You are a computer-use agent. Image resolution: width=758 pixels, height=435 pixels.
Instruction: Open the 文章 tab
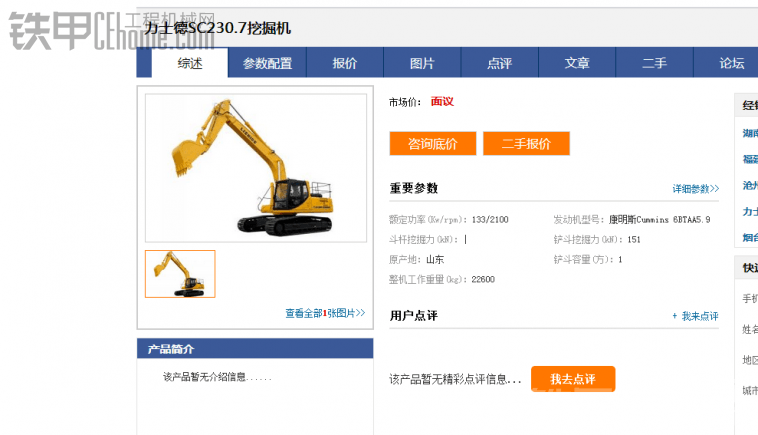(577, 63)
